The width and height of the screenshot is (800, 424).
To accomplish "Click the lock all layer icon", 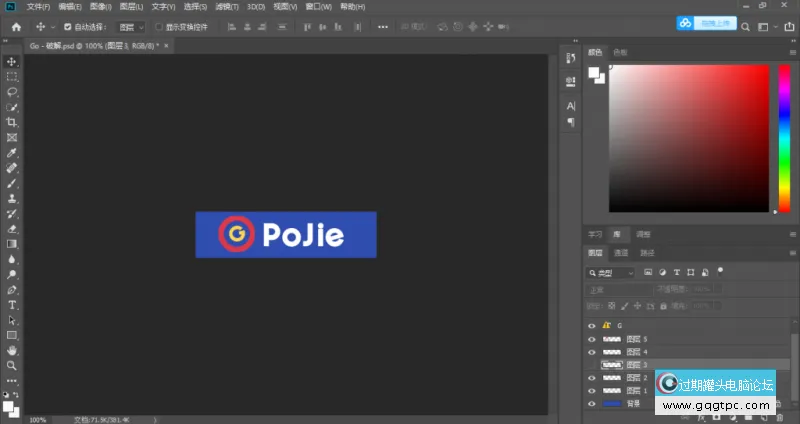I will (663, 306).
